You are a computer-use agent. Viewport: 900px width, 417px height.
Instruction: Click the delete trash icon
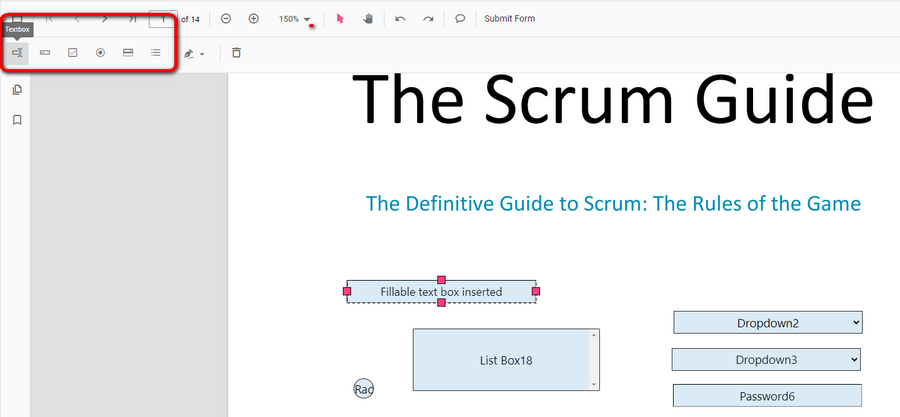tap(236, 53)
